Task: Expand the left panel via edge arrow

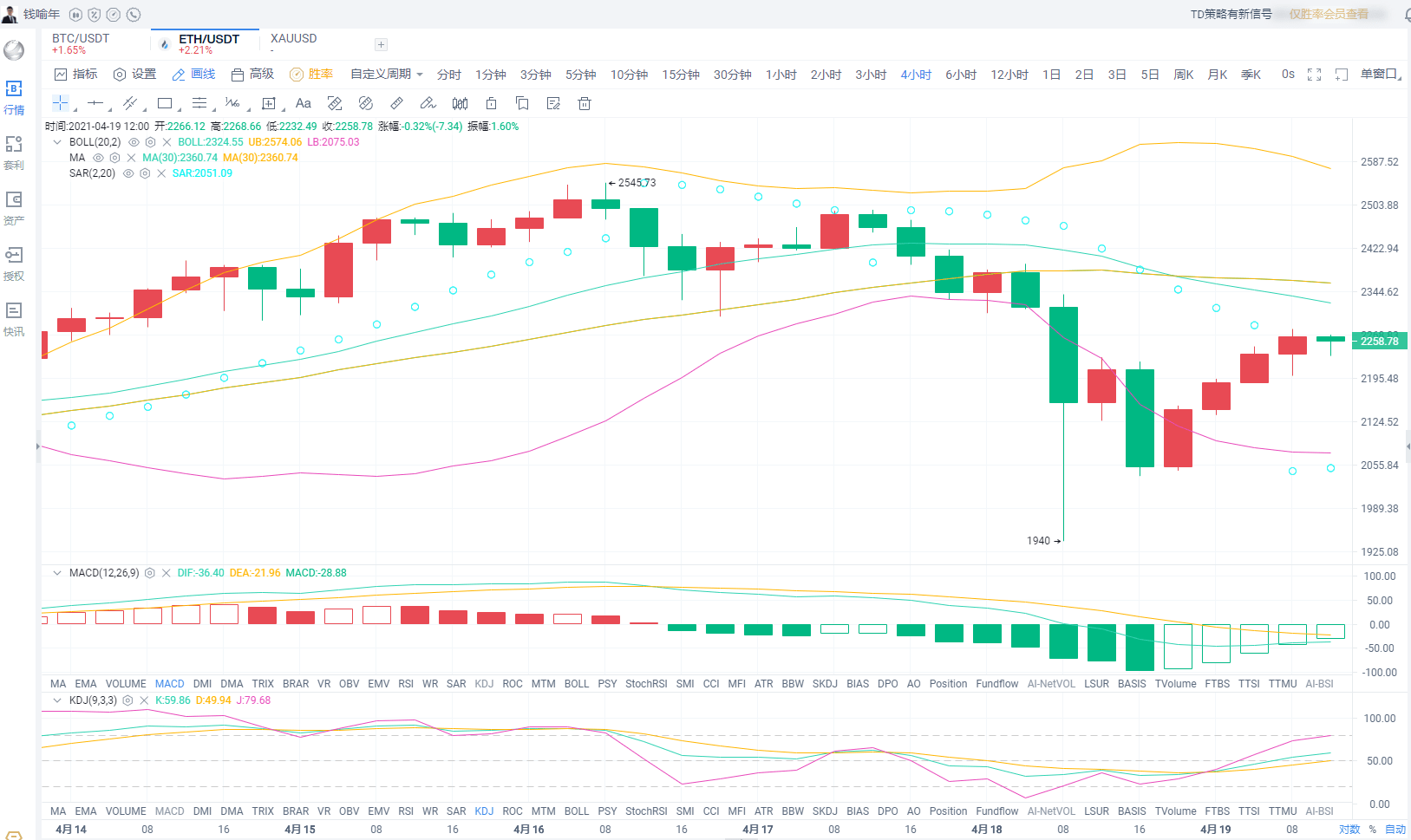Action: (x=37, y=446)
